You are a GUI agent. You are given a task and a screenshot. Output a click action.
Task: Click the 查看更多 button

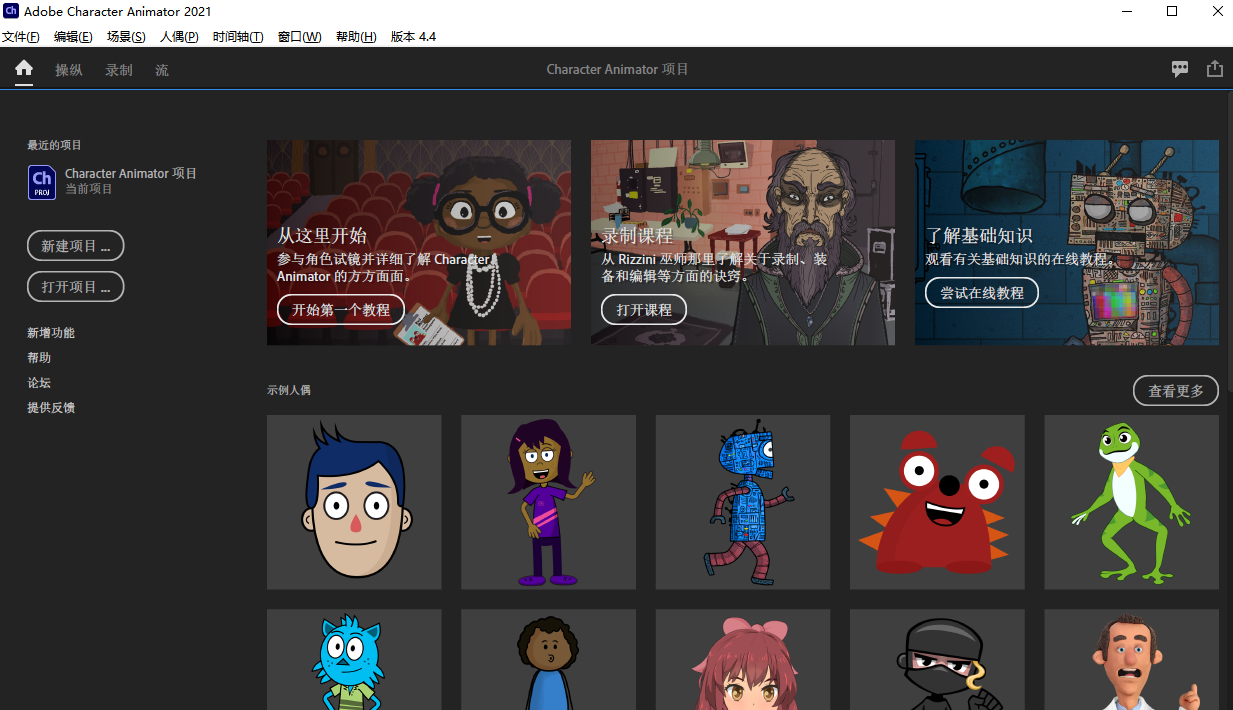tap(1176, 391)
